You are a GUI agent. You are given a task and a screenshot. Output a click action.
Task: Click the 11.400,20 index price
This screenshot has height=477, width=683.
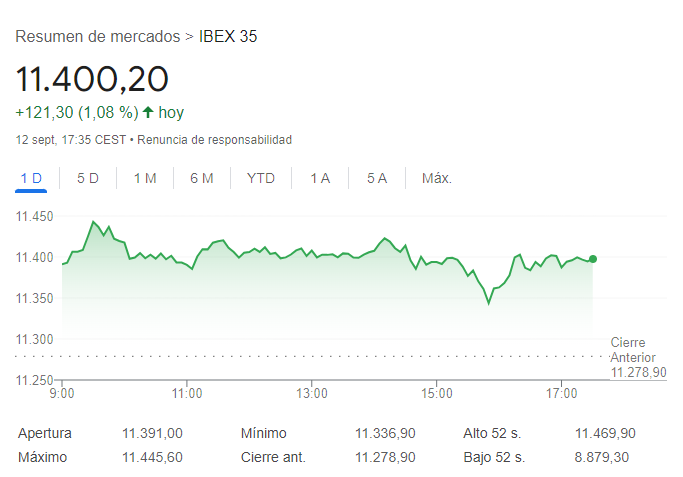click(x=91, y=78)
